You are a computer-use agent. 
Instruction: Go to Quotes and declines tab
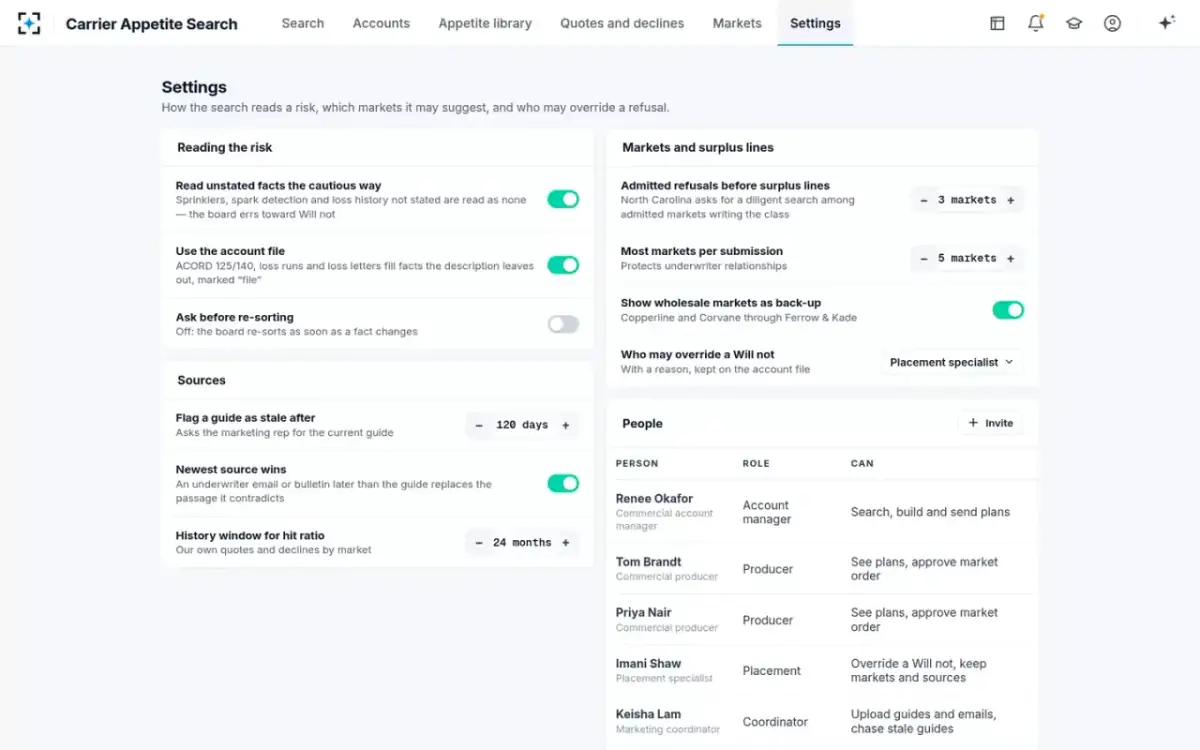pyautogui.click(x=622, y=23)
